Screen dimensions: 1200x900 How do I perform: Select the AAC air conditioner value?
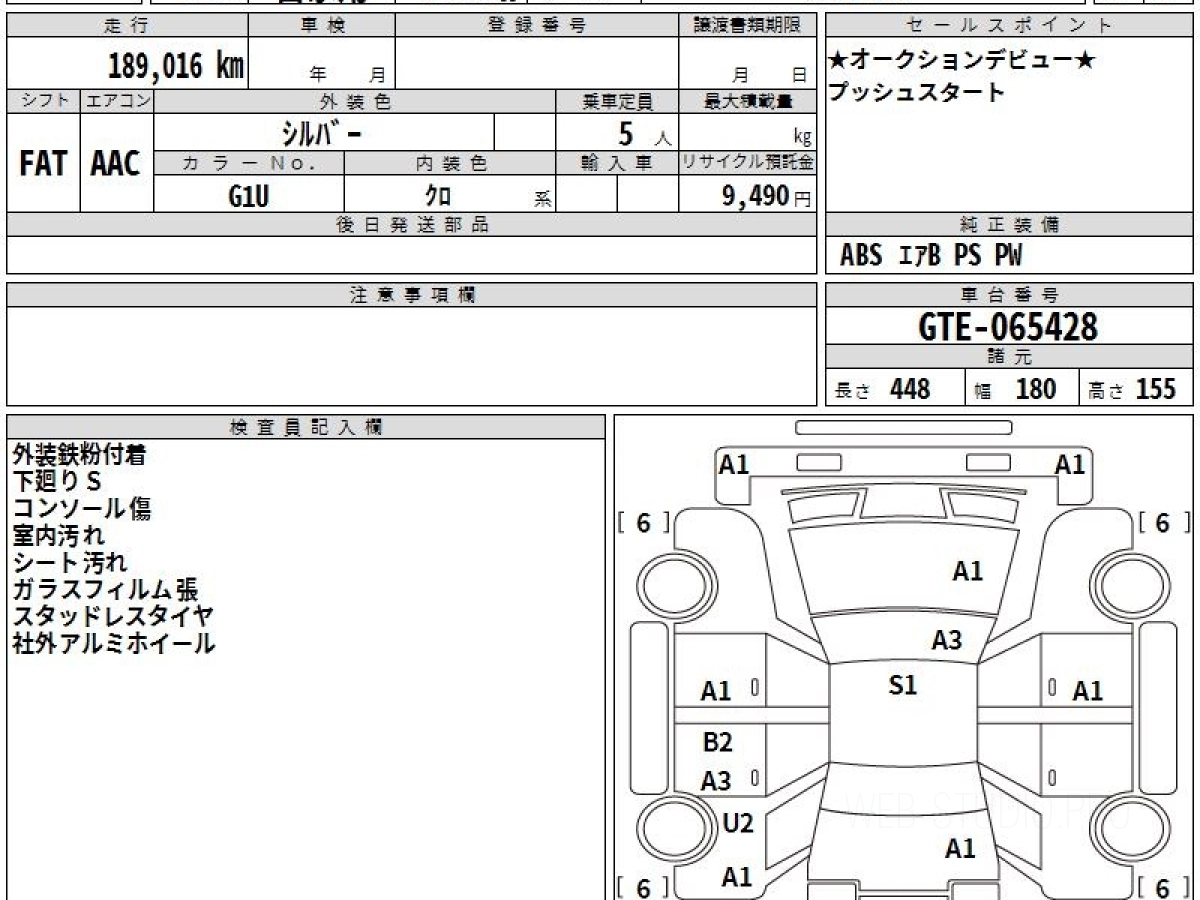tap(117, 163)
